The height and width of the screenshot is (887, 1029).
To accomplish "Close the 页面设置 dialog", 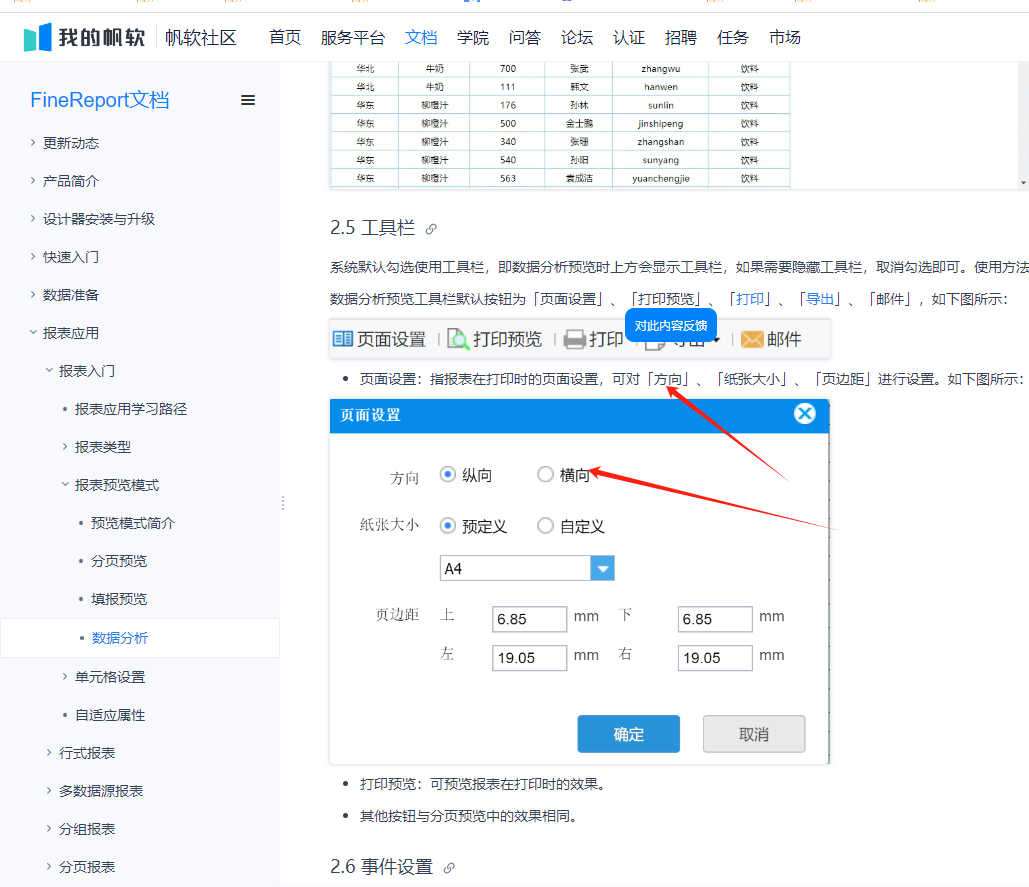I will [x=805, y=414].
